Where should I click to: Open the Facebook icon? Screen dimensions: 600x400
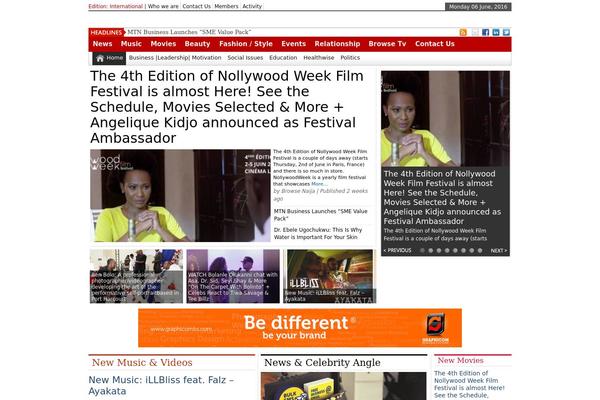(485, 33)
